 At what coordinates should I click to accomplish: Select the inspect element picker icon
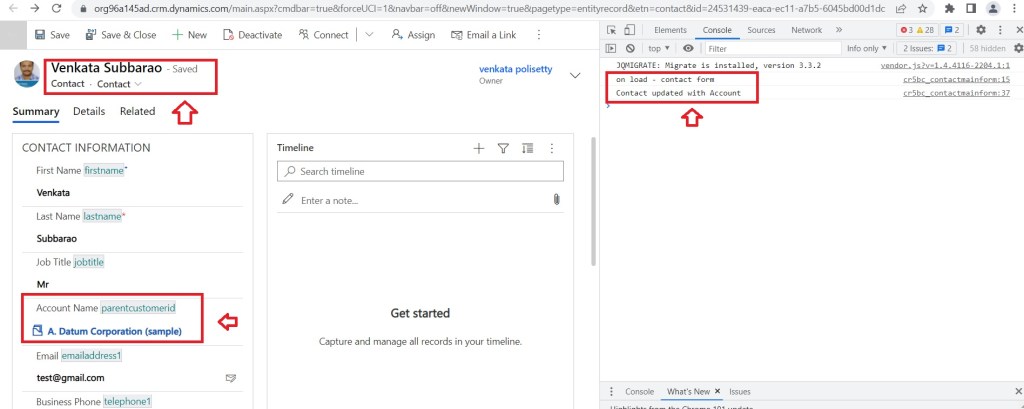(611, 30)
